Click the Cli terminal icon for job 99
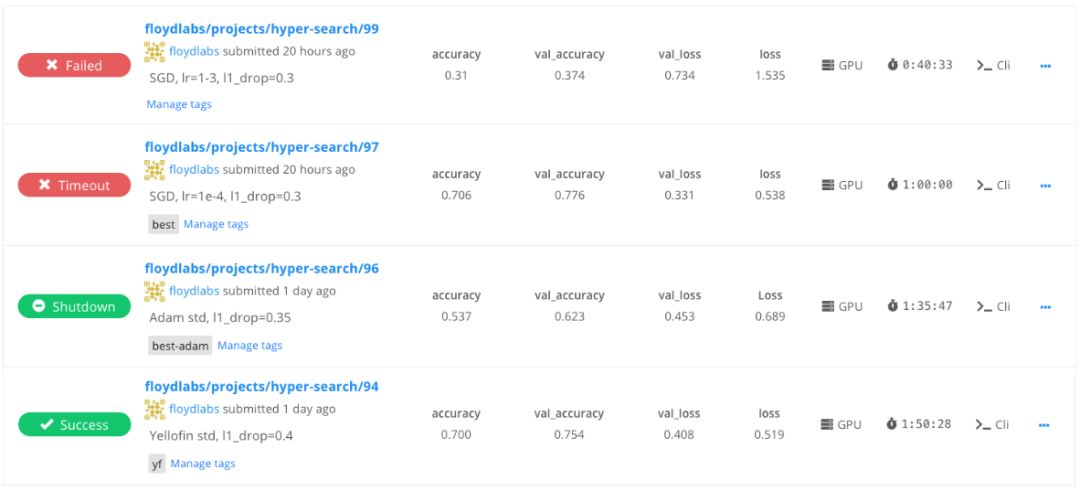 pos(984,66)
